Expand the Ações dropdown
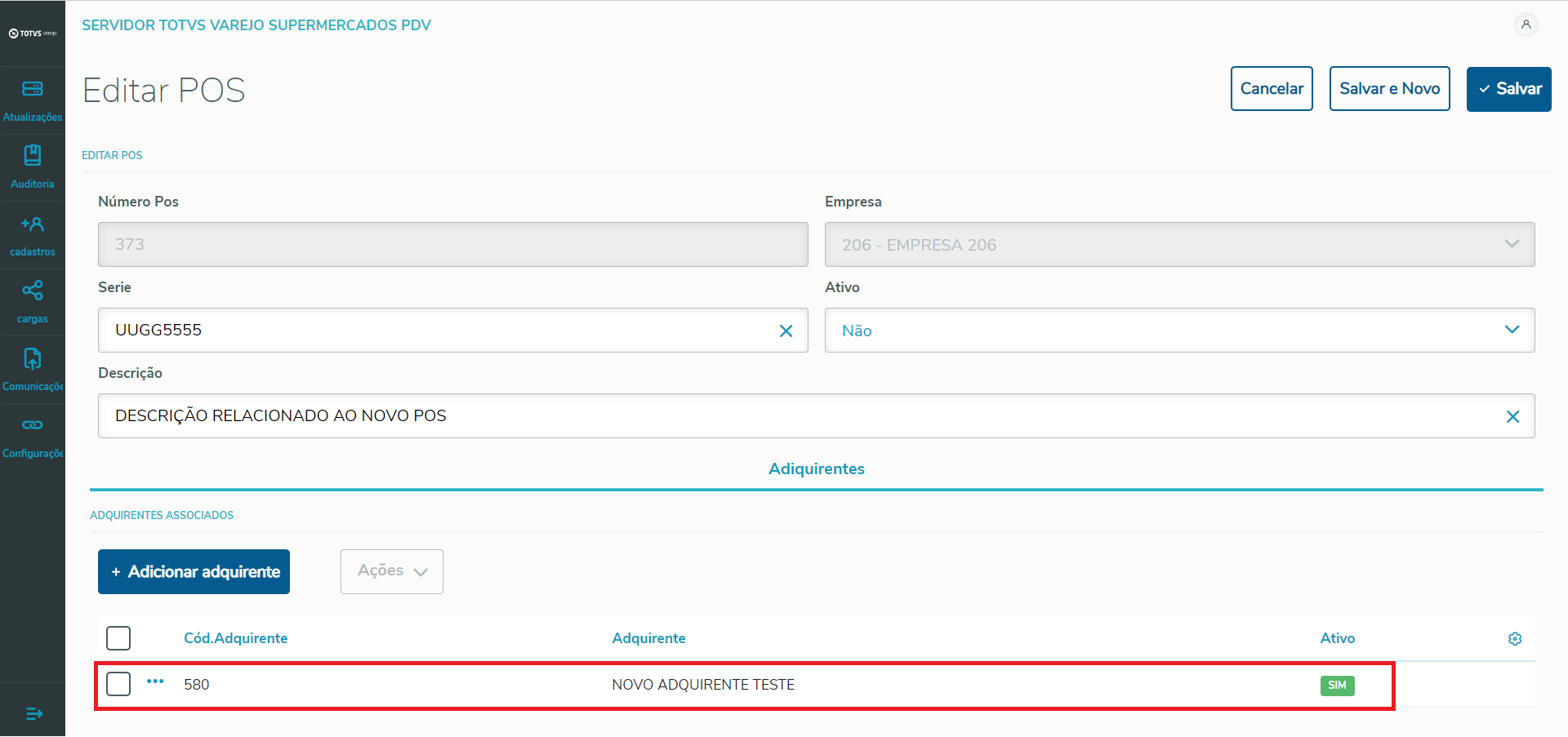 tap(392, 571)
